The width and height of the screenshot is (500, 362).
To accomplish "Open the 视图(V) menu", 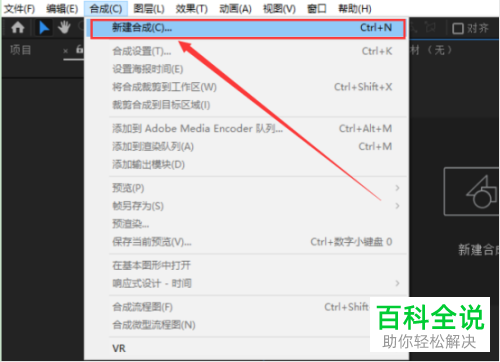I will [x=279, y=9].
